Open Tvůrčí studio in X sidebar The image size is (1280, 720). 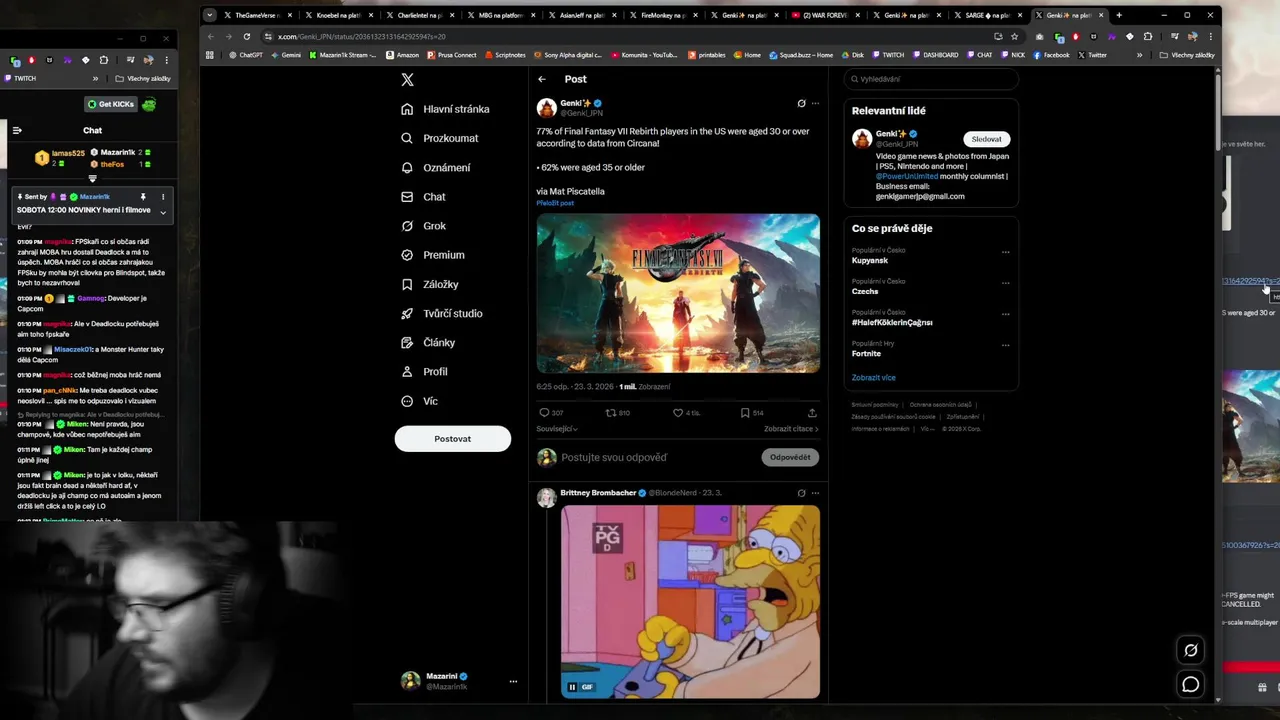441,313
